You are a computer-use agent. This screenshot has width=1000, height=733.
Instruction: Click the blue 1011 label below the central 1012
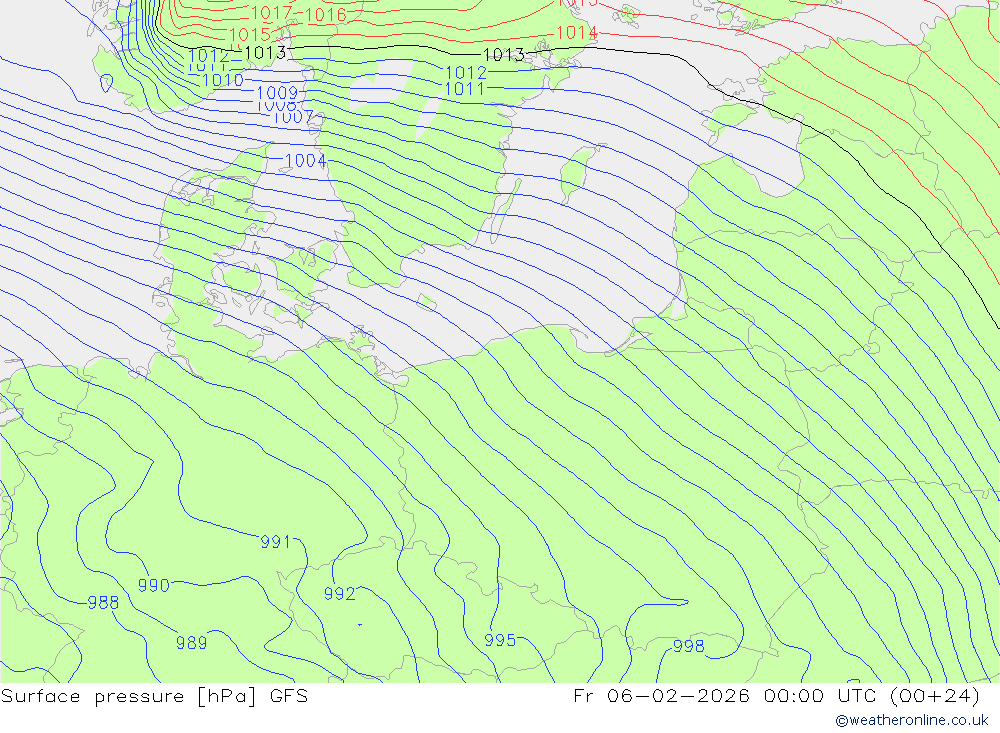[x=464, y=89]
